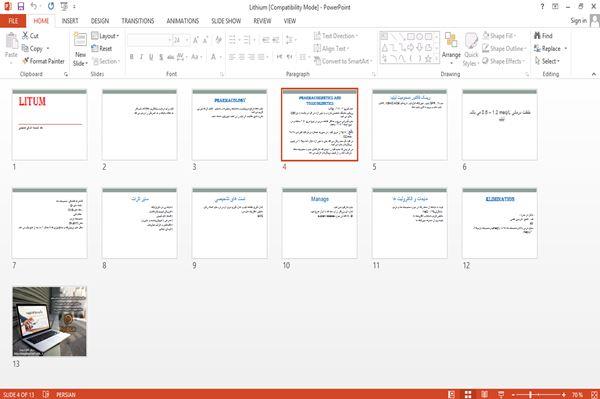This screenshot has height=399, width=600.
Task: Click the PERSIAN language indicator
Action: coord(66,394)
